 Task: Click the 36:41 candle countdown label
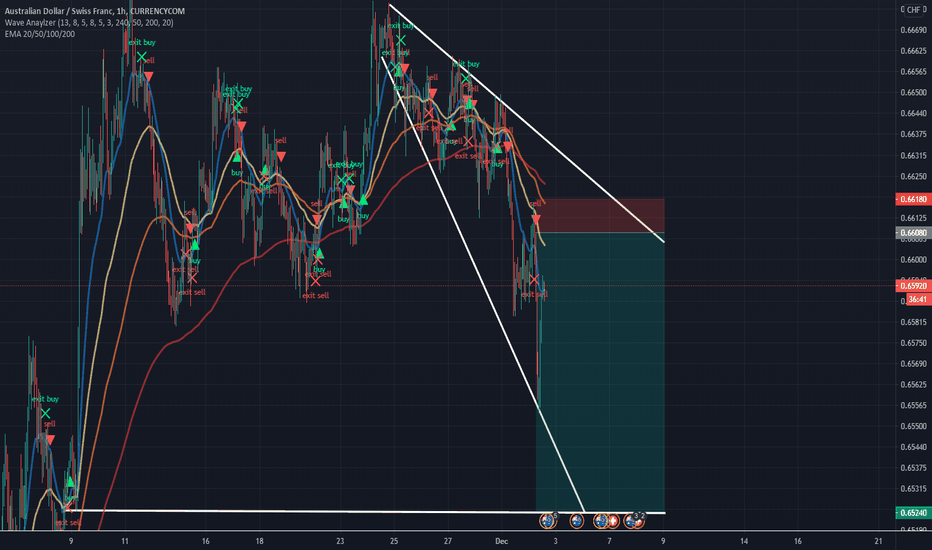(x=918, y=300)
